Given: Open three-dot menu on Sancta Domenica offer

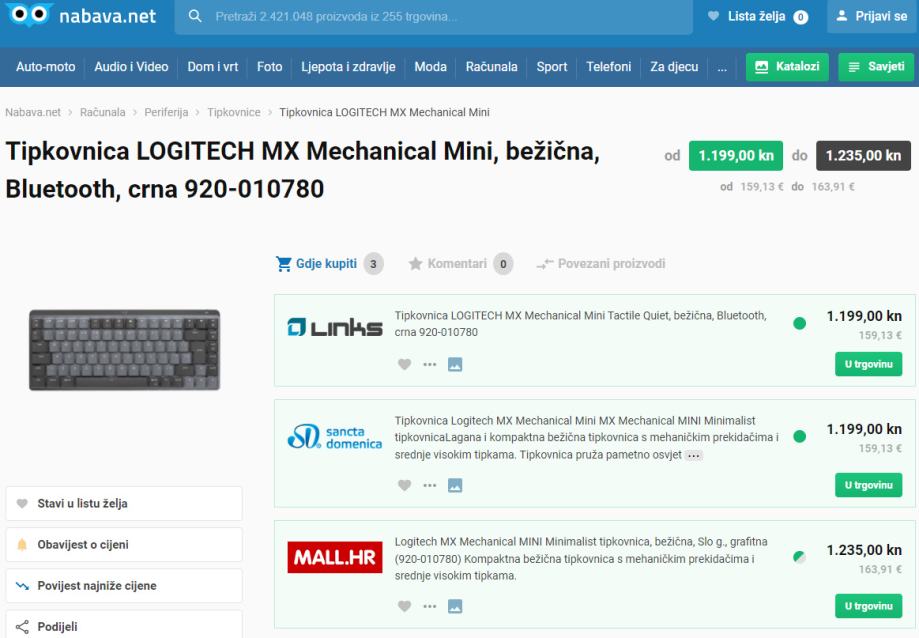Looking at the screenshot, I should click(x=430, y=486).
